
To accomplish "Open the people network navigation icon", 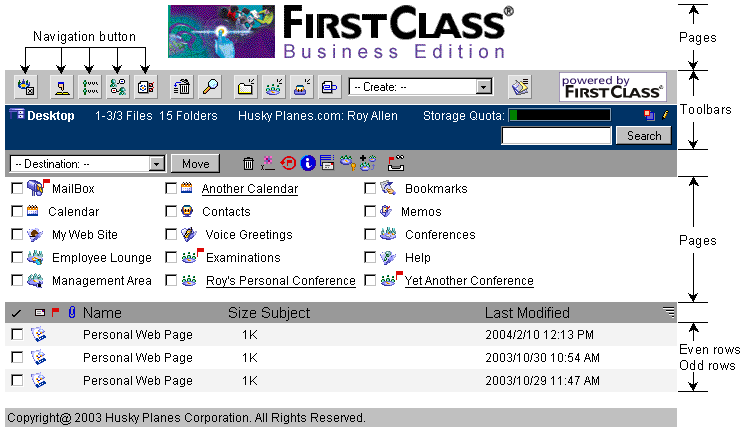I will [118, 87].
